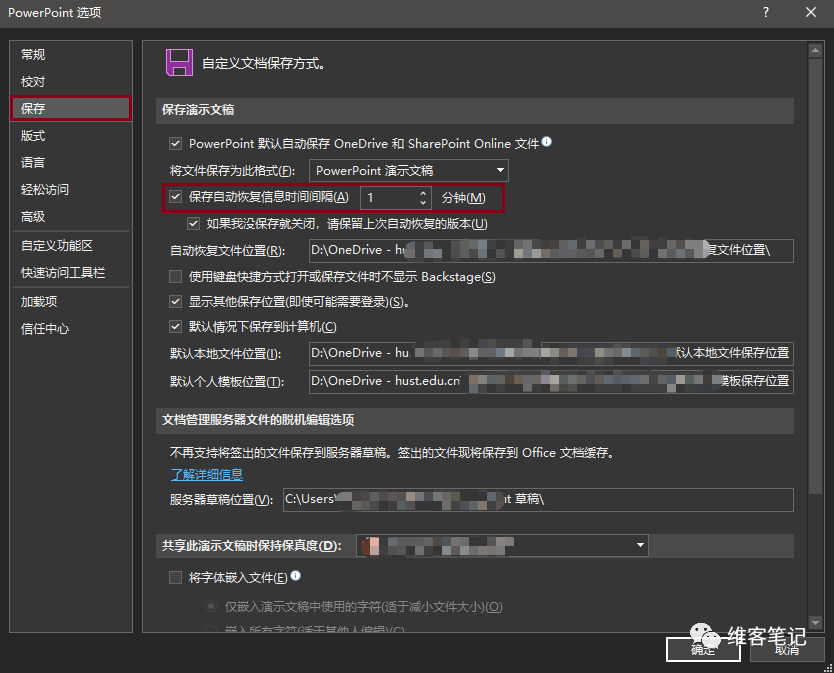The width and height of the screenshot is (834, 673).
Task: Decrease AutoRecover interval with down arrow
Action: [x=423, y=203]
